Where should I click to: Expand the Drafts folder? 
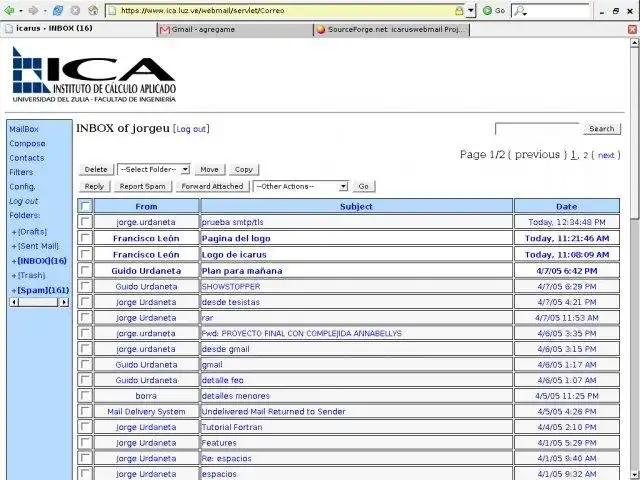coord(14,232)
